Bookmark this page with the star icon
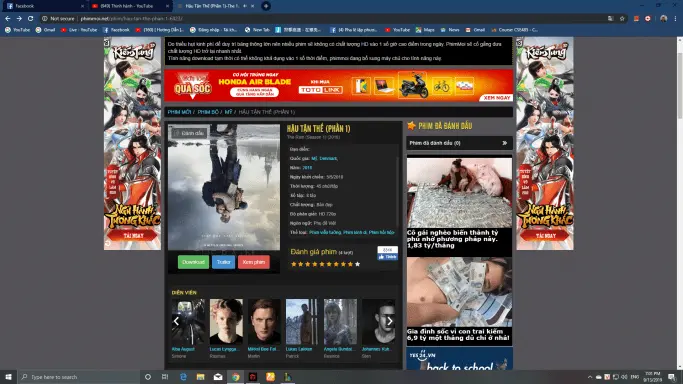This screenshot has width=683, height=384. (622, 19)
